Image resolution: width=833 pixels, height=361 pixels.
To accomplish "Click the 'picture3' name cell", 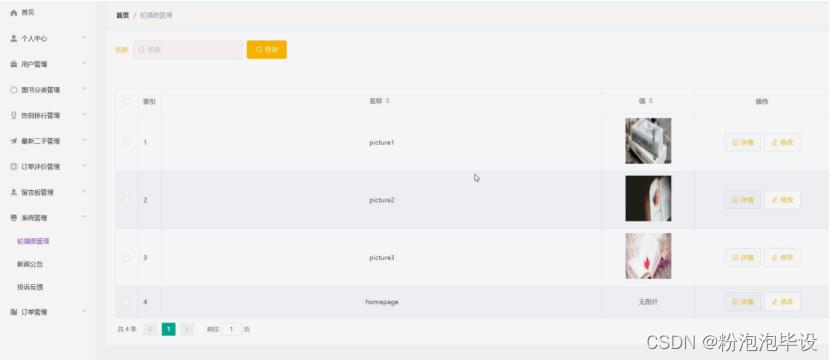I will (x=381, y=257).
